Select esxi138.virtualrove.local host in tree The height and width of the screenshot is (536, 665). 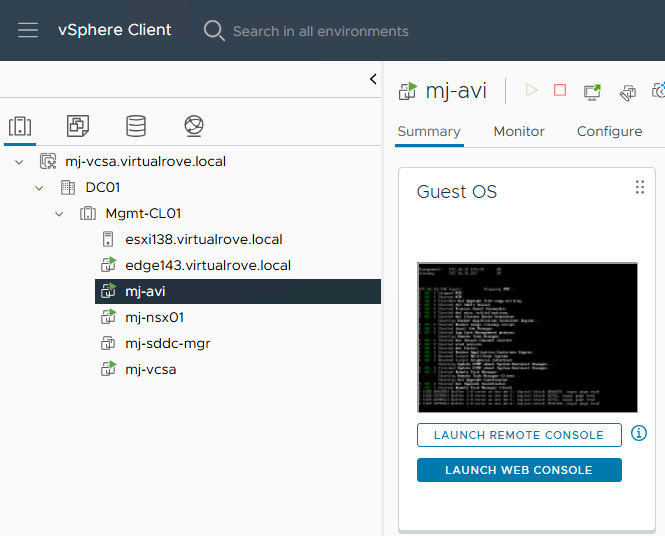coord(204,239)
